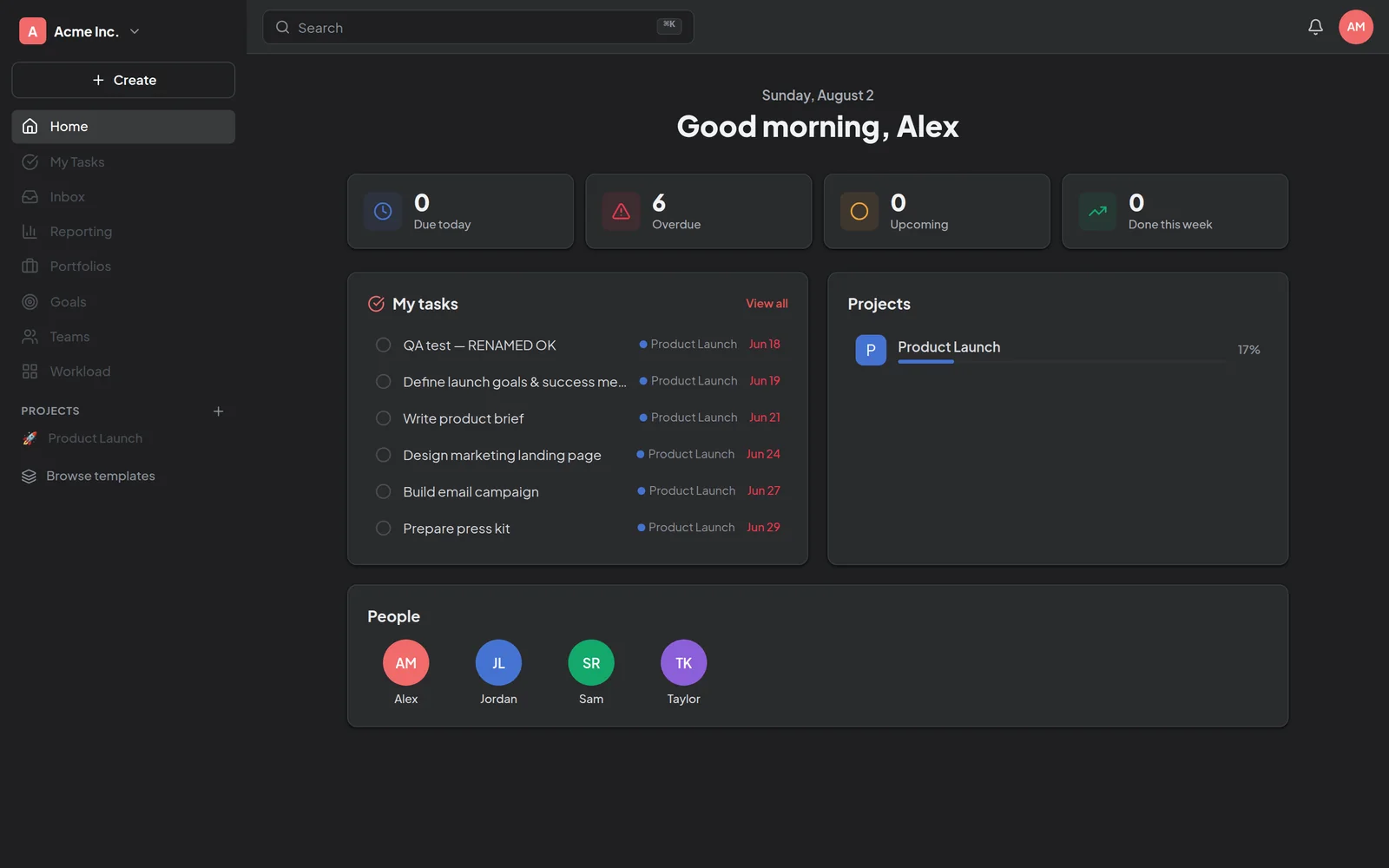Open the Done this week card
Image resolution: width=1389 pixels, height=868 pixels.
(1175, 212)
